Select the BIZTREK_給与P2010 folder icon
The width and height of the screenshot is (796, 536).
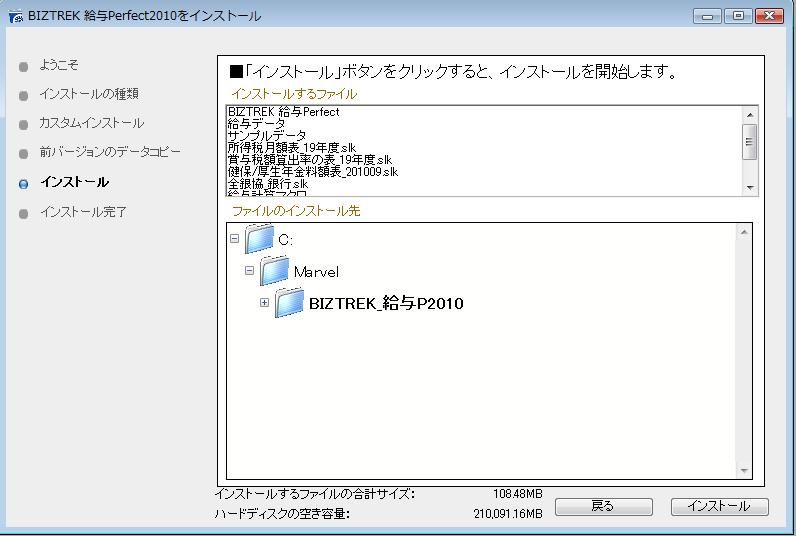click(x=289, y=303)
